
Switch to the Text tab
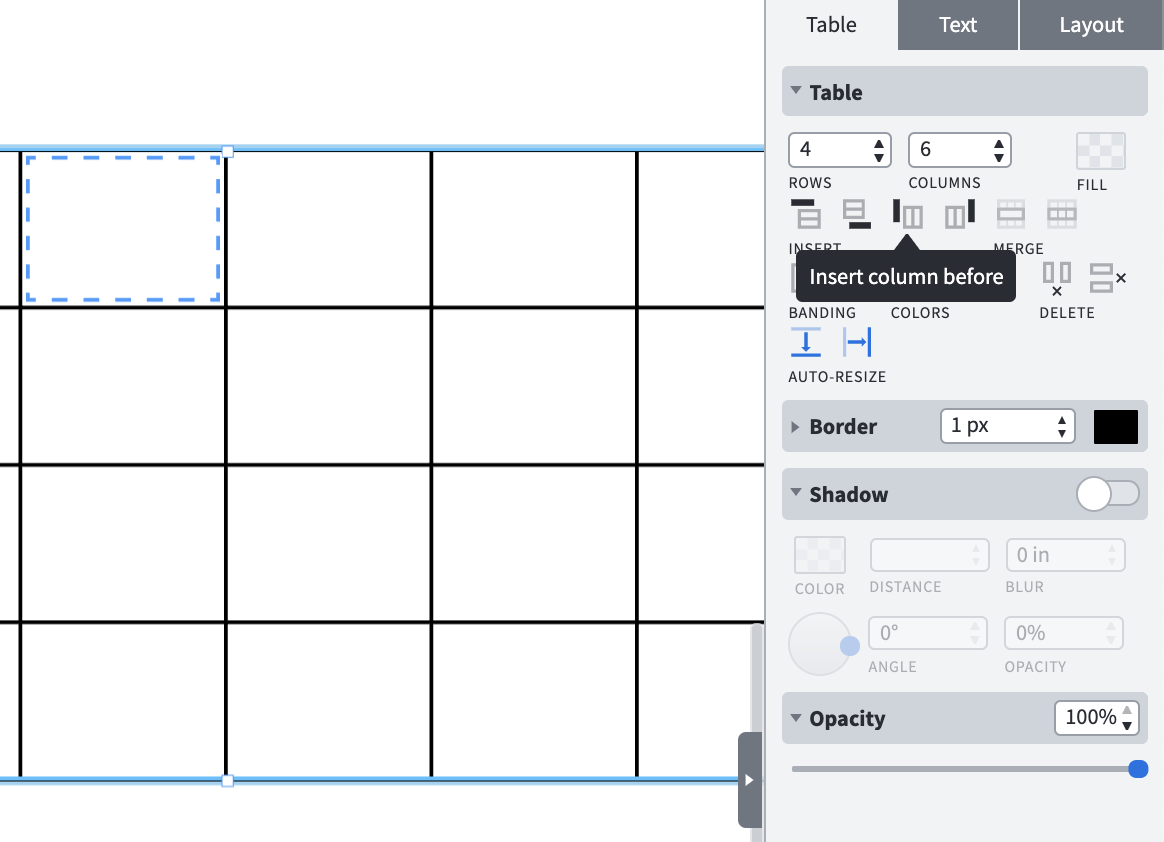[x=957, y=24]
